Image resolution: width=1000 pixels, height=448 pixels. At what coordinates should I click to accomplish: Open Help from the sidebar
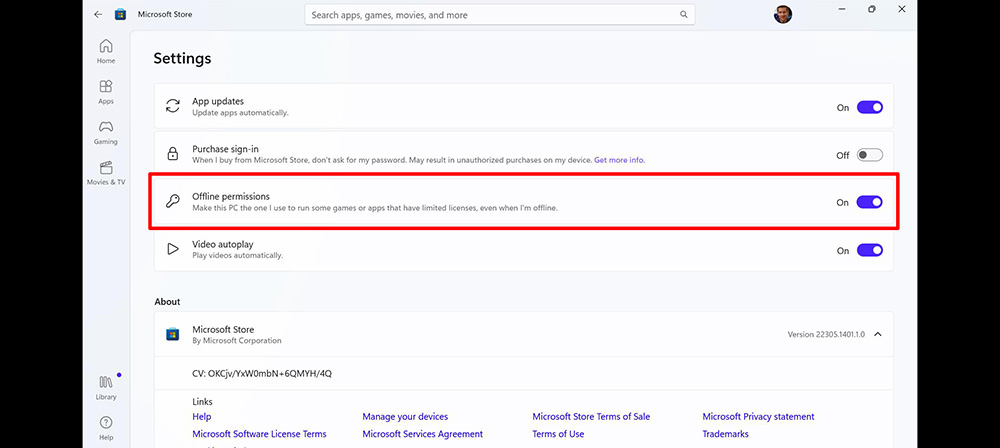106,427
